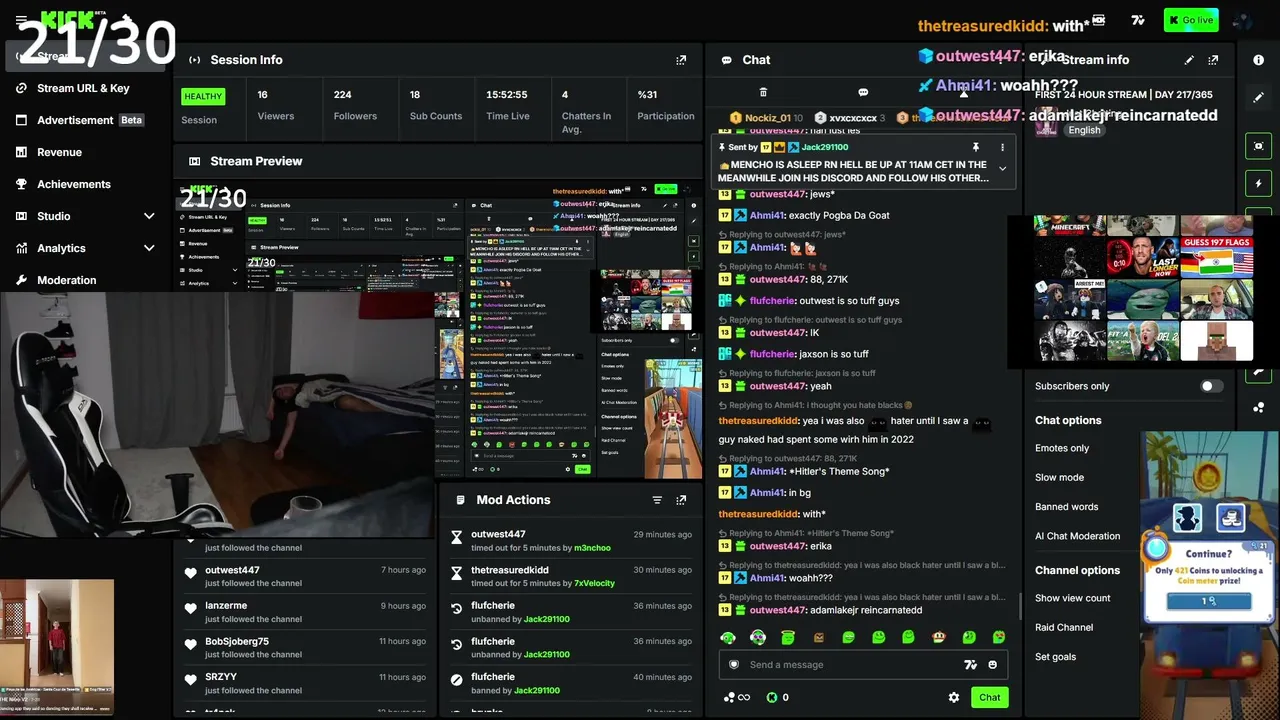Click the chat scrollbar
The image size is (1280, 720).
[1019, 606]
